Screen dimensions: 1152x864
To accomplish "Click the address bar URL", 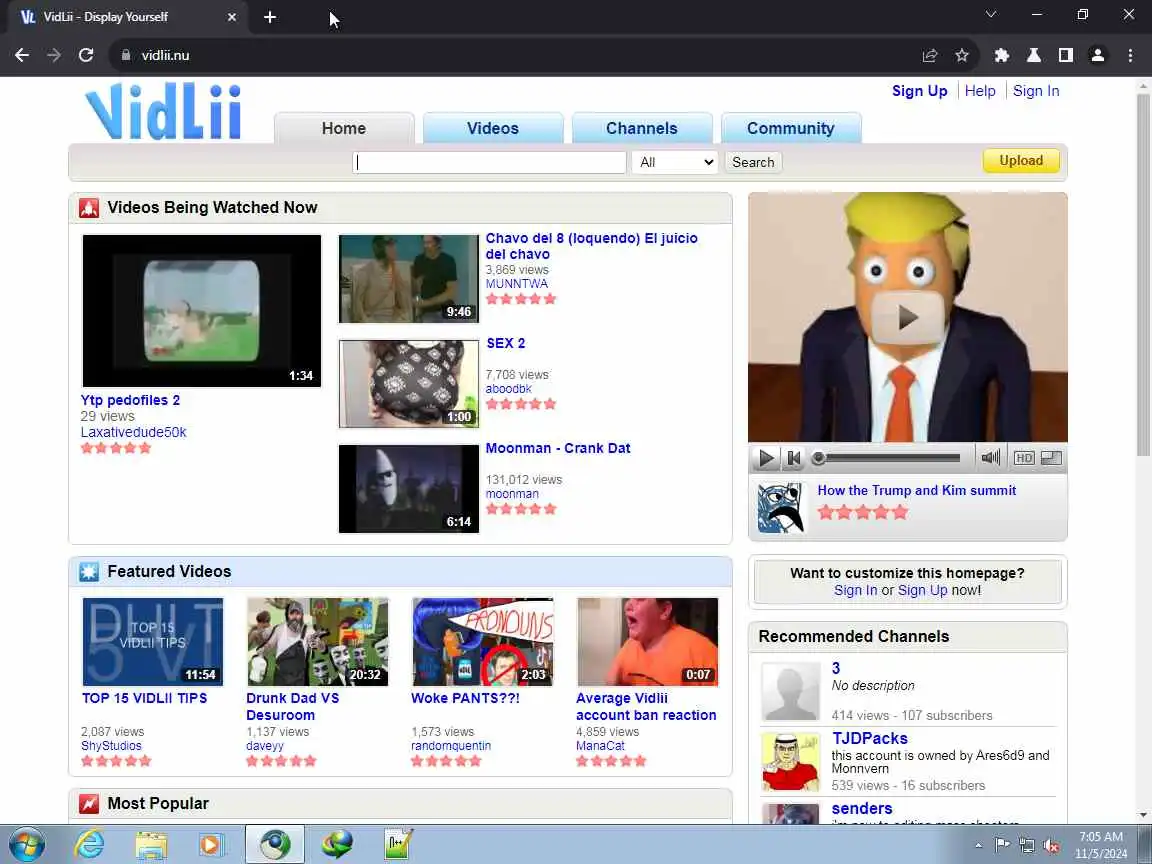I will pos(165,55).
